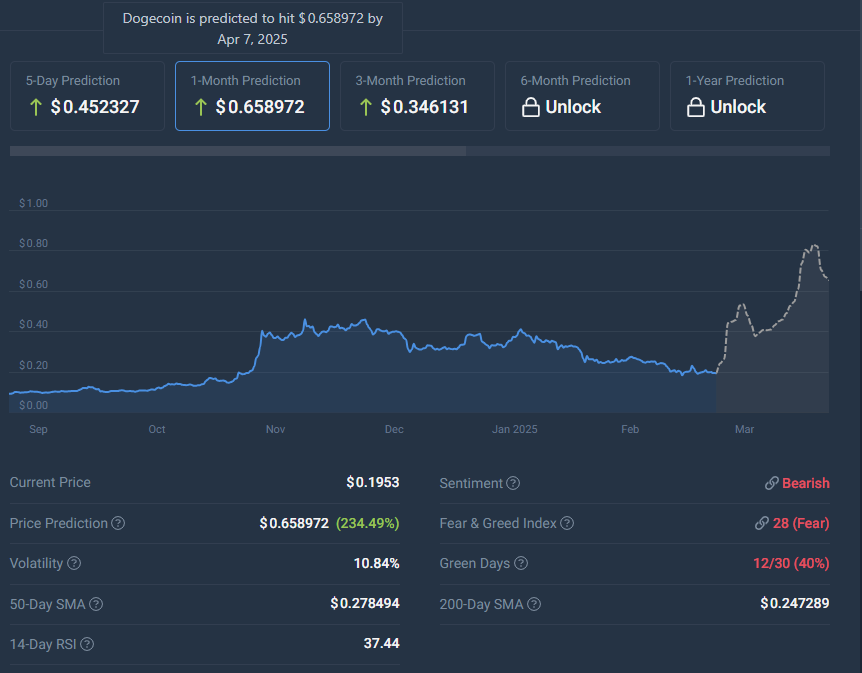Open the 28 (Fear) index link
862x673 pixels.
point(793,524)
